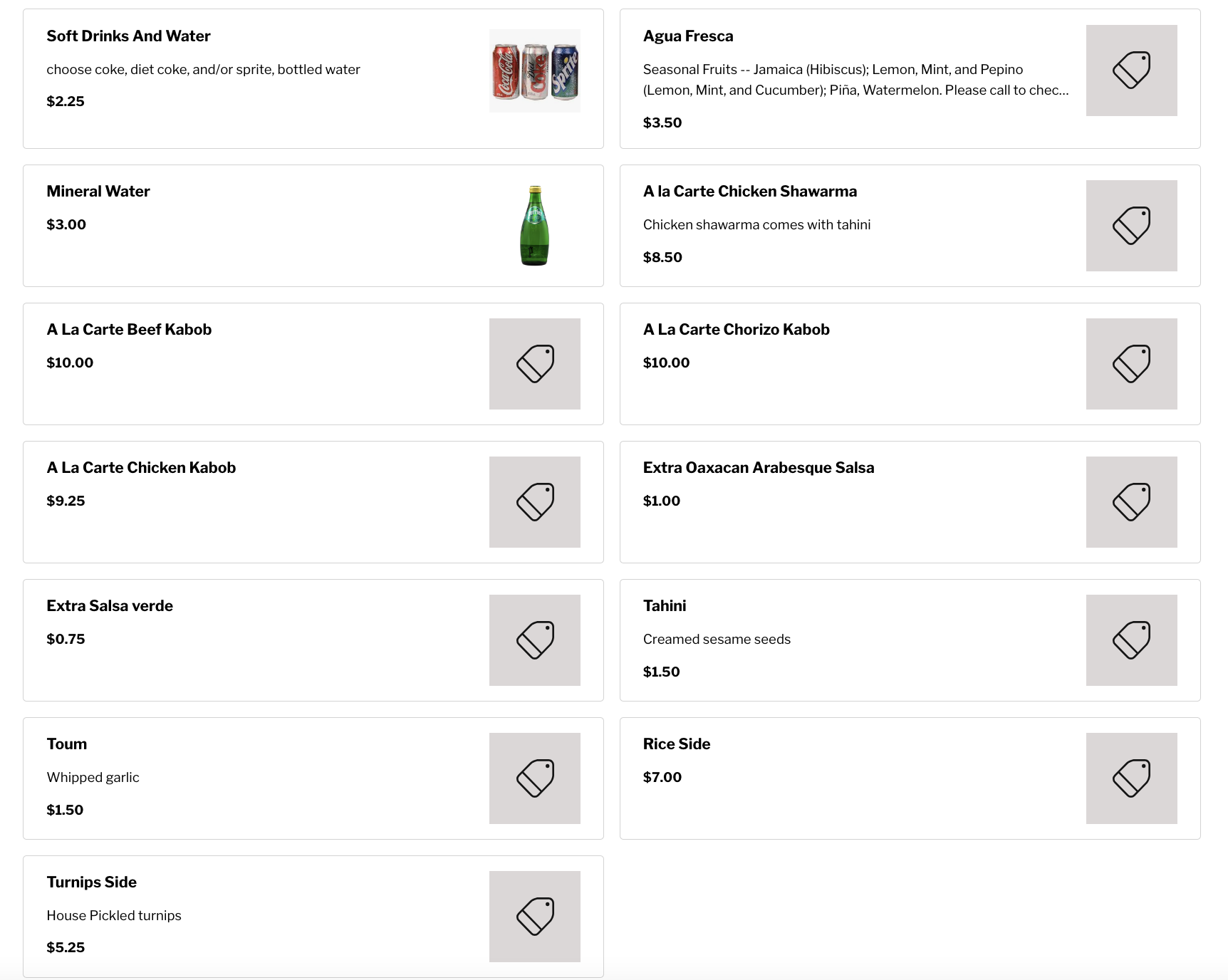Click the Tahini placeholder tag icon

click(1131, 640)
